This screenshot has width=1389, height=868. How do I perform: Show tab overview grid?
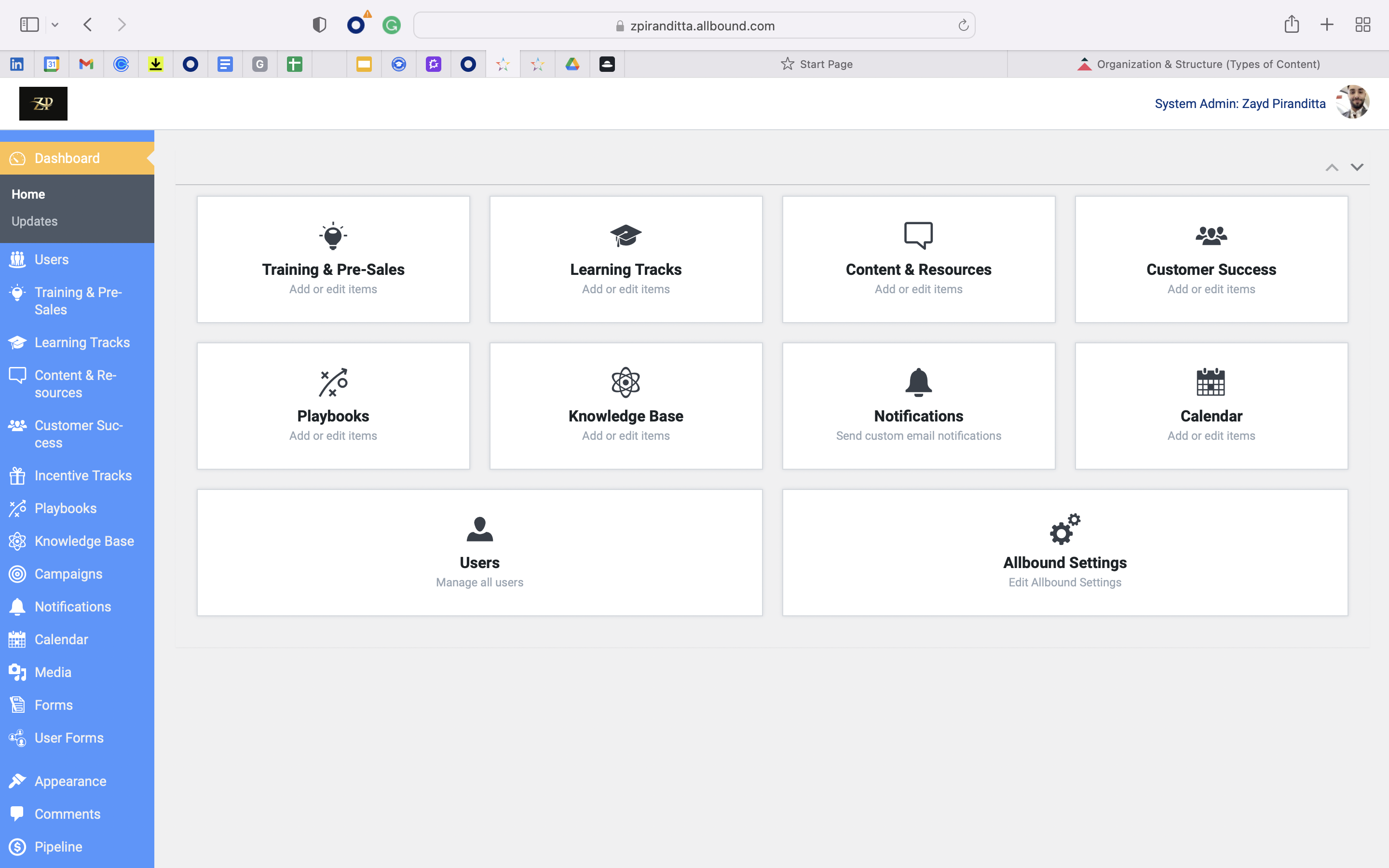[x=1362, y=25]
